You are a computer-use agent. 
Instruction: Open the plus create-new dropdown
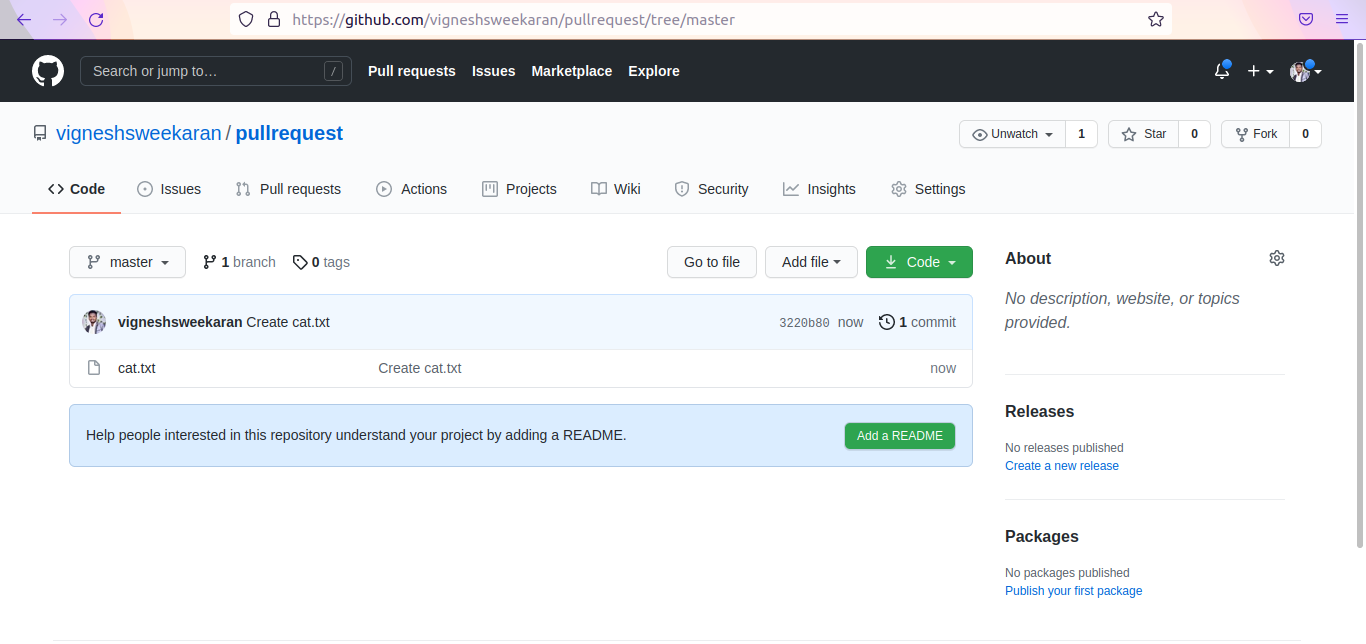click(x=1259, y=71)
